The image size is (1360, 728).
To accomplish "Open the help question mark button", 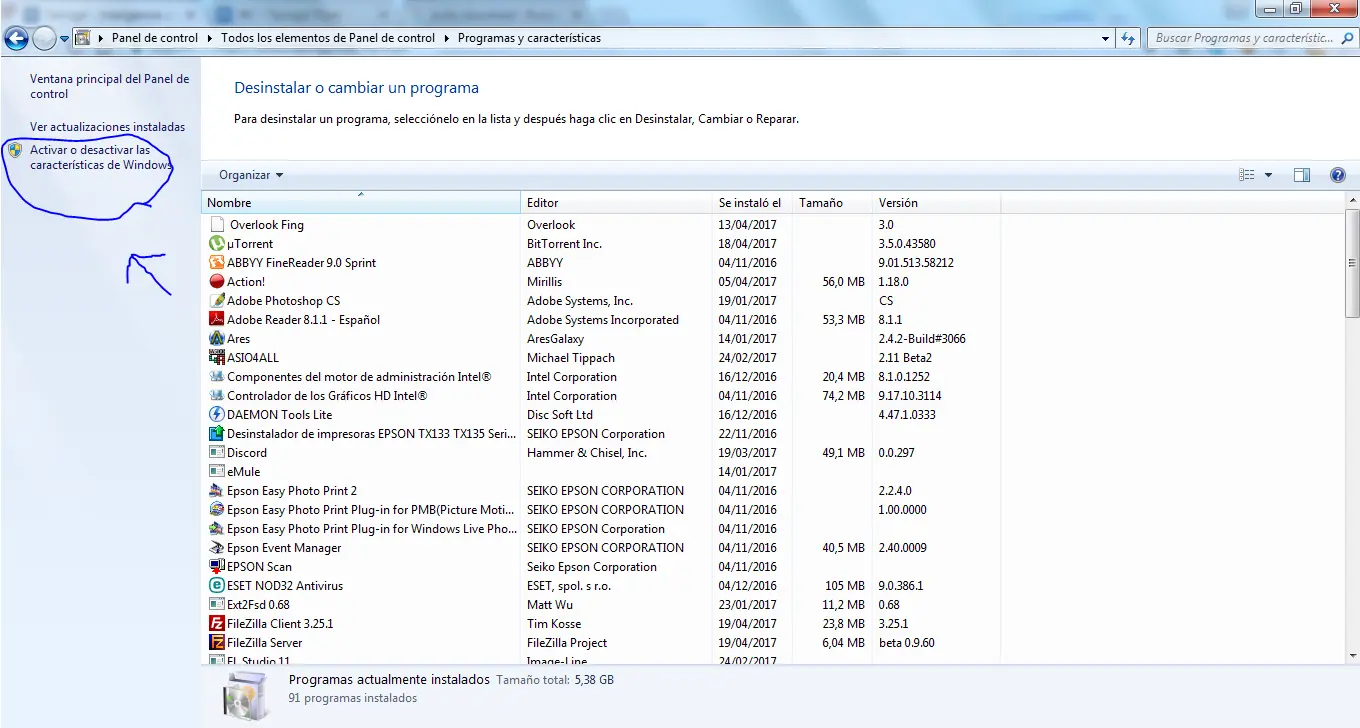I will pos(1338,175).
